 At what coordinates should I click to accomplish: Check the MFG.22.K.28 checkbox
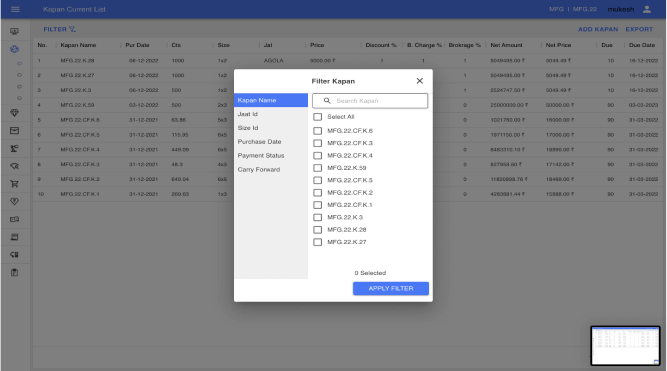[317, 229]
